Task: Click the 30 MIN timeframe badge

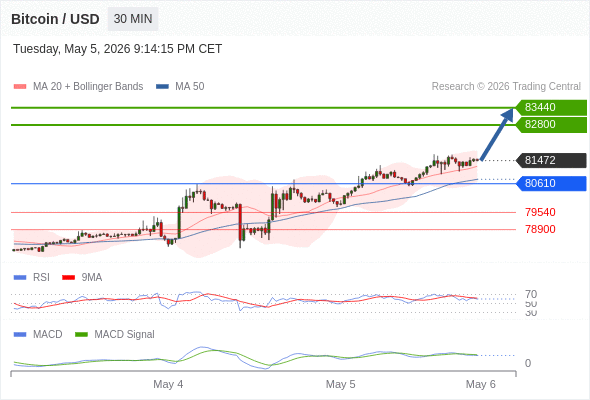Action: [x=133, y=19]
